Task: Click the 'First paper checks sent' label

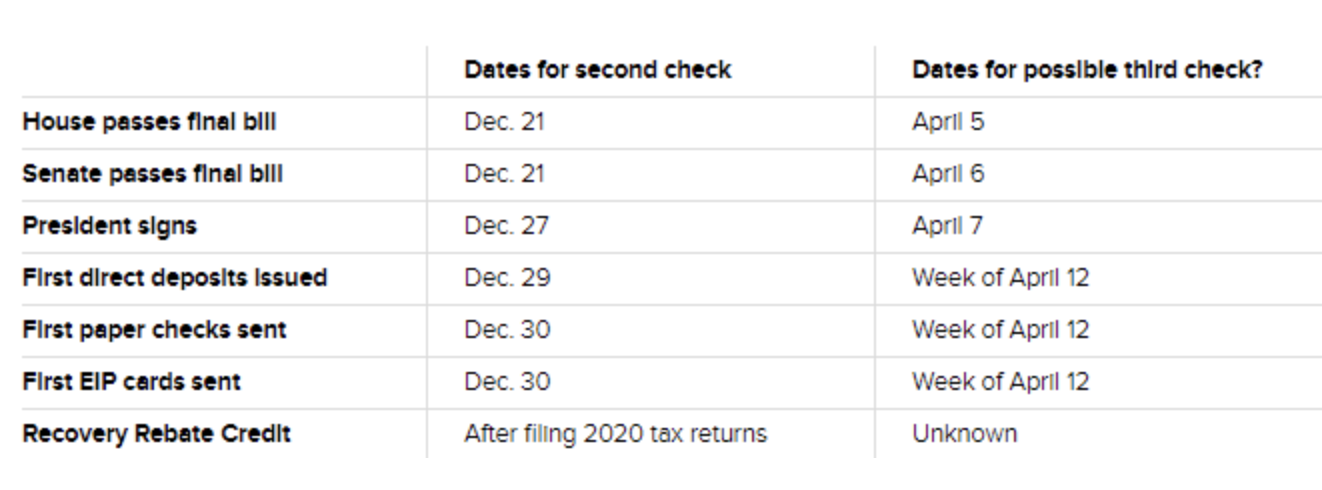Action: point(154,330)
